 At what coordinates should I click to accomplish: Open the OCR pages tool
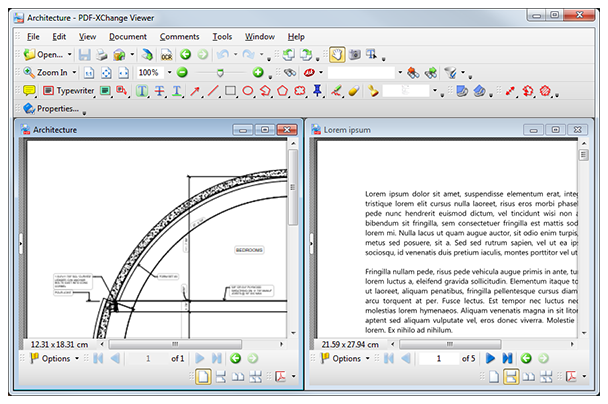tap(167, 55)
